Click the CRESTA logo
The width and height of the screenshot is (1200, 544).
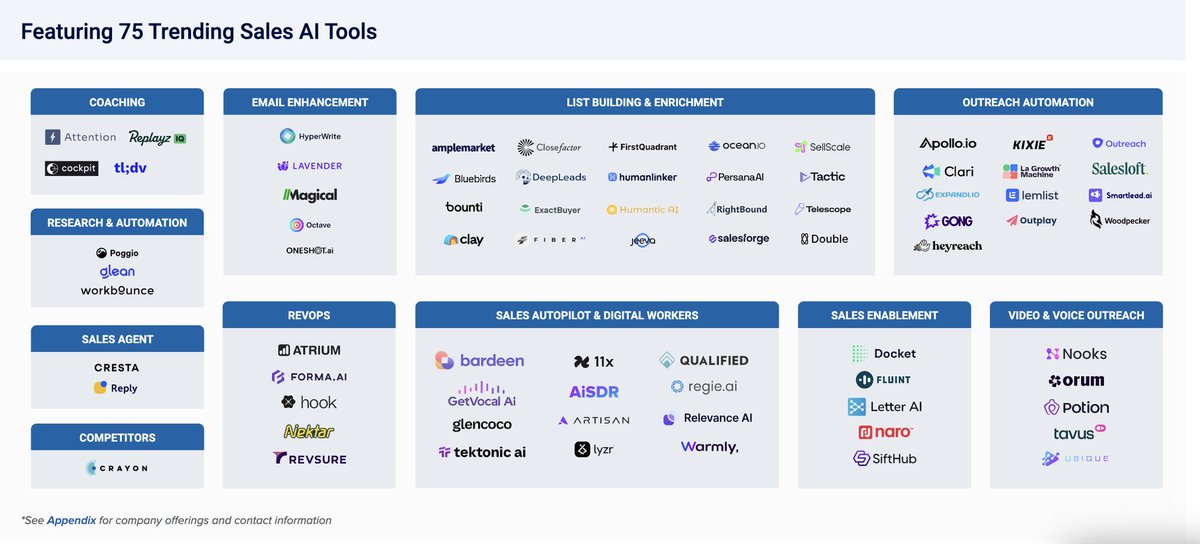[x=117, y=368]
